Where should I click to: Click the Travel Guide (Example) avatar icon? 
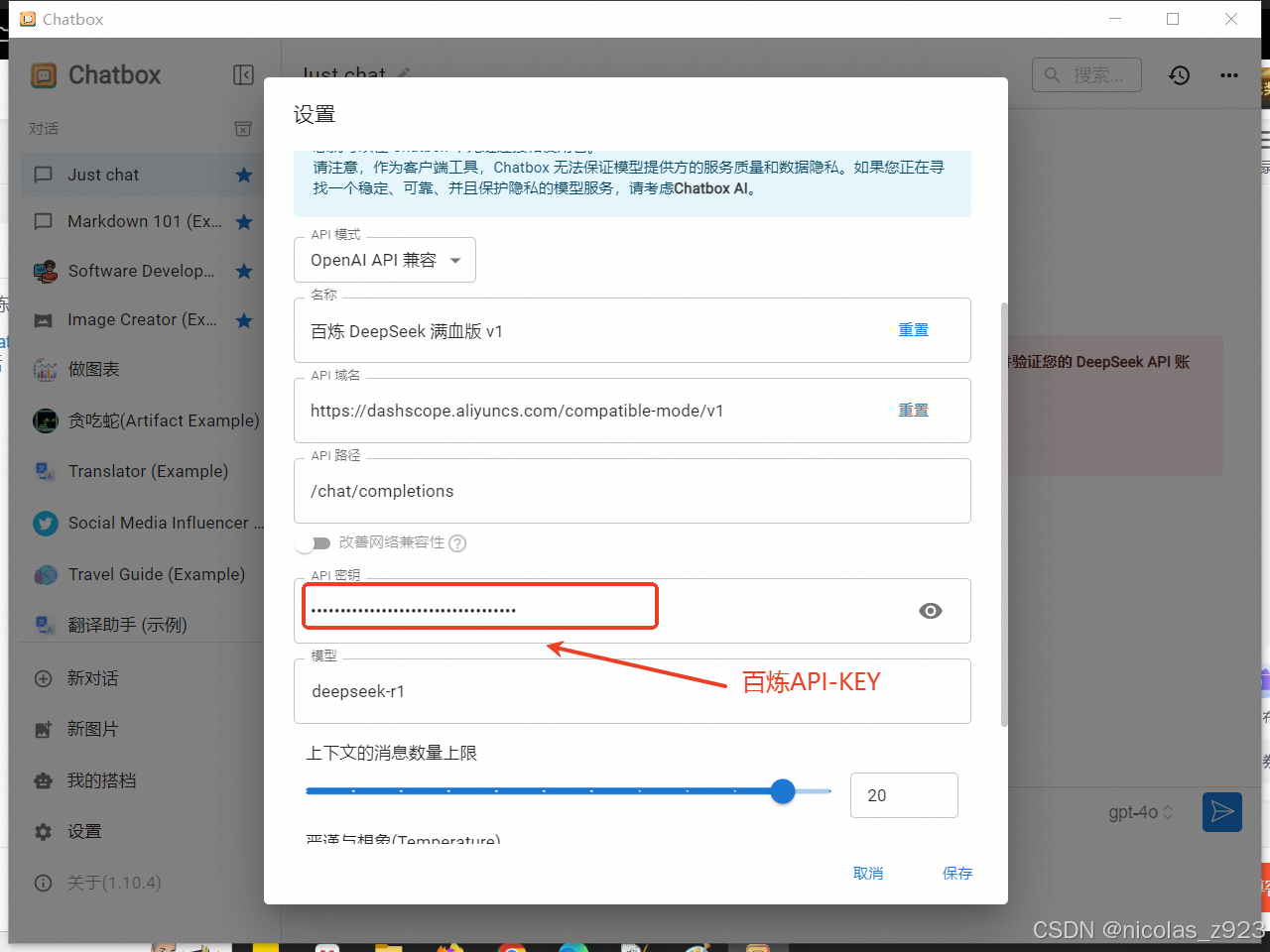click(46, 574)
